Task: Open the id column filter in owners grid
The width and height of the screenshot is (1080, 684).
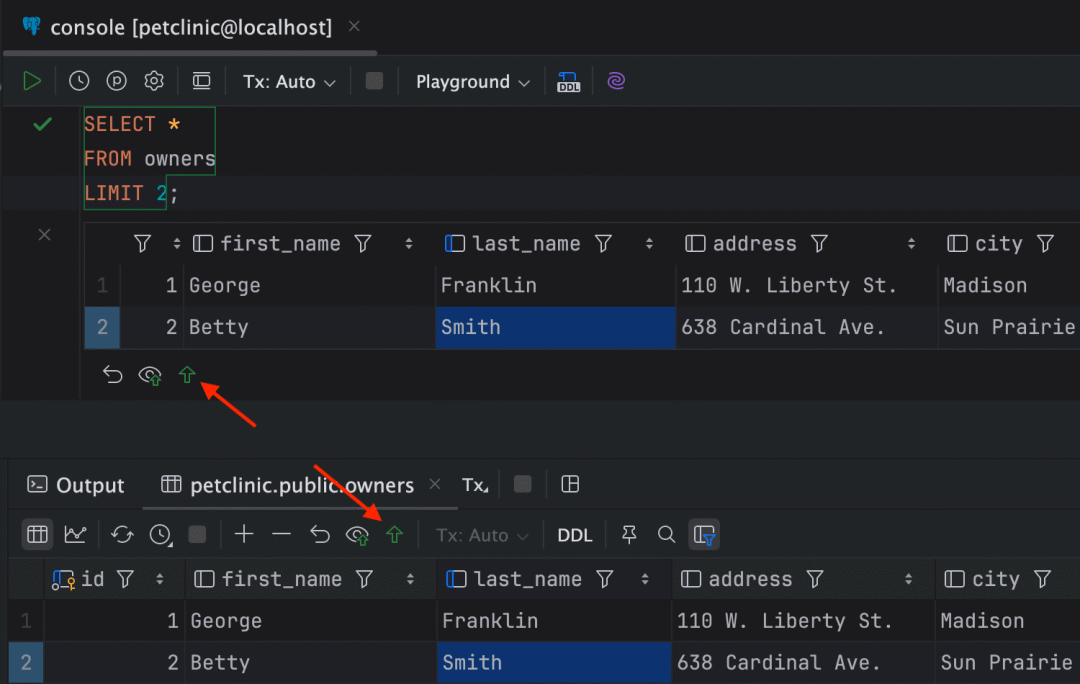Action: tap(125, 579)
